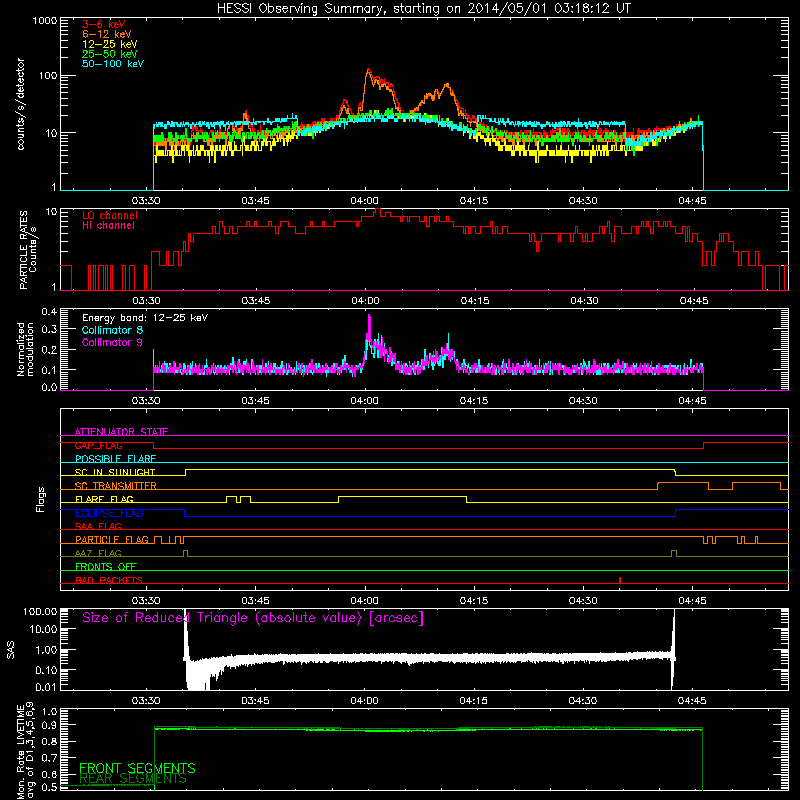Click the red BAD_PACKETS spike marker
800x800 pixels.
pyautogui.click(x=620, y=580)
